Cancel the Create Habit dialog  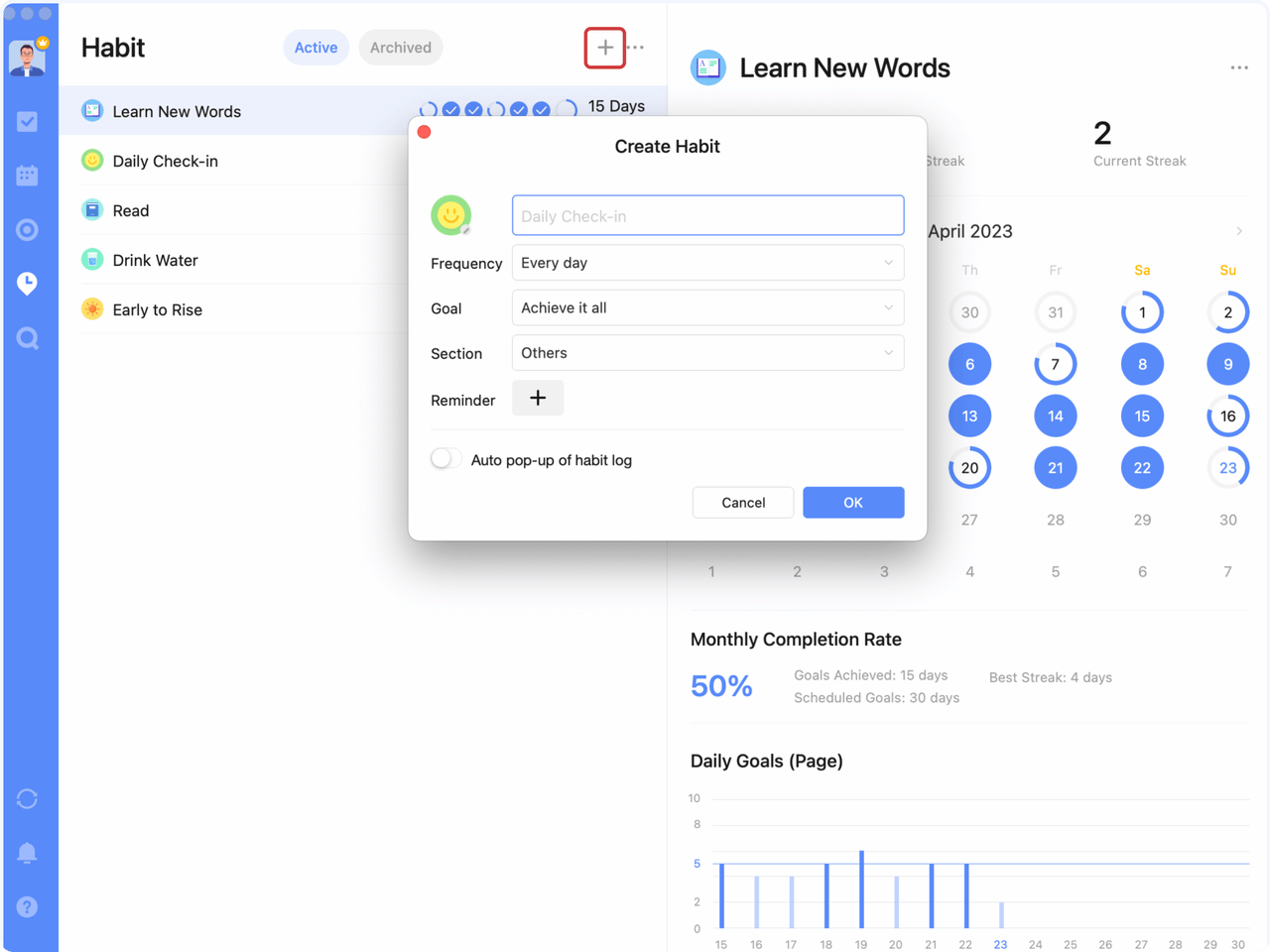point(742,503)
